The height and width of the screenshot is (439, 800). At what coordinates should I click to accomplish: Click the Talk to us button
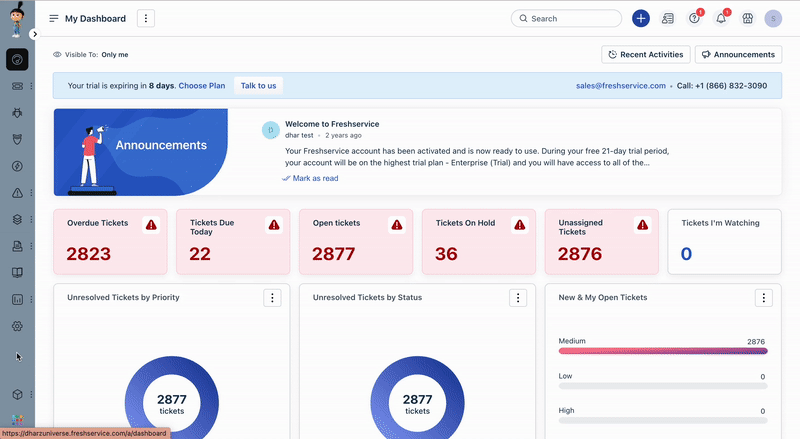pyautogui.click(x=258, y=86)
